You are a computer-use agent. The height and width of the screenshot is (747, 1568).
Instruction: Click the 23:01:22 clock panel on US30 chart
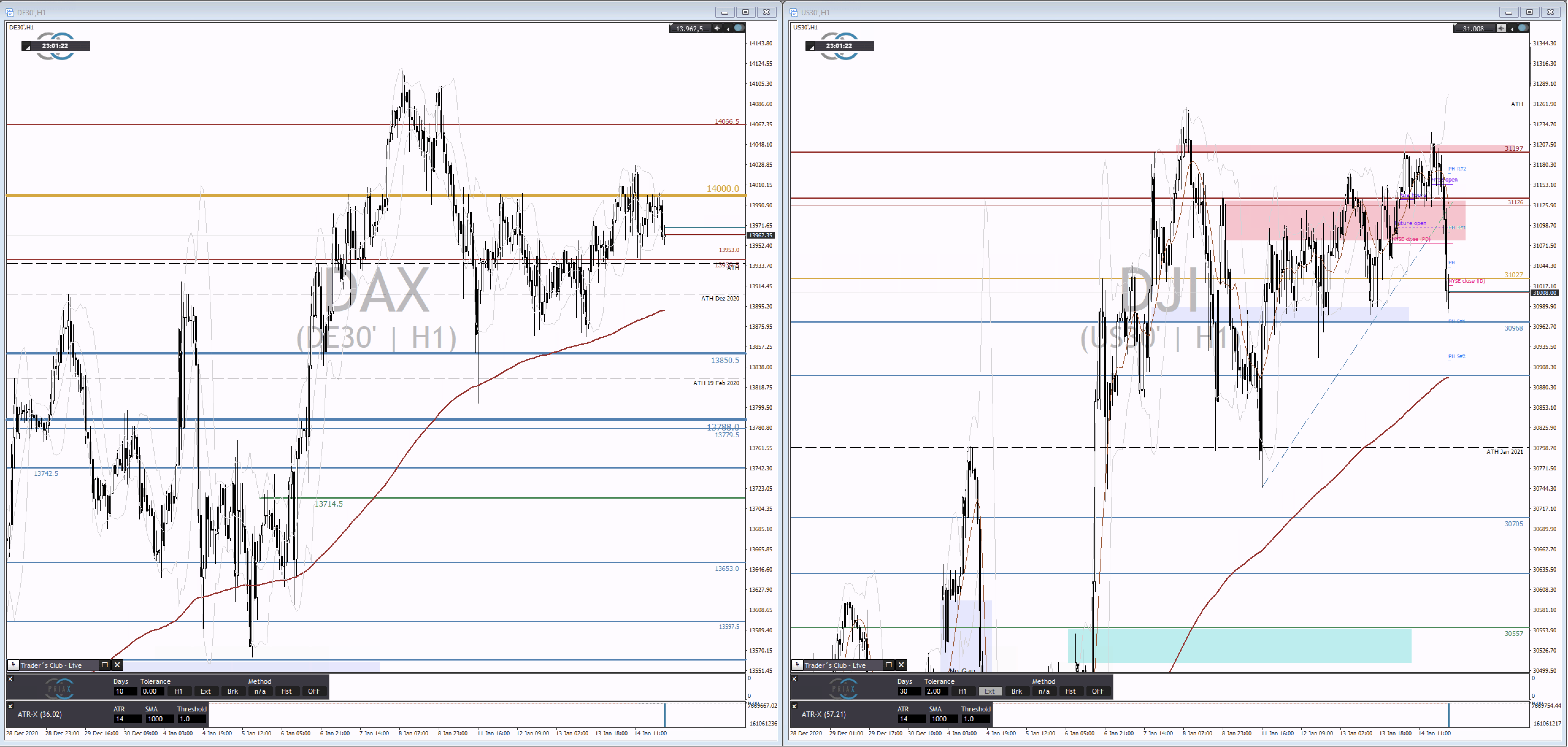[840, 46]
